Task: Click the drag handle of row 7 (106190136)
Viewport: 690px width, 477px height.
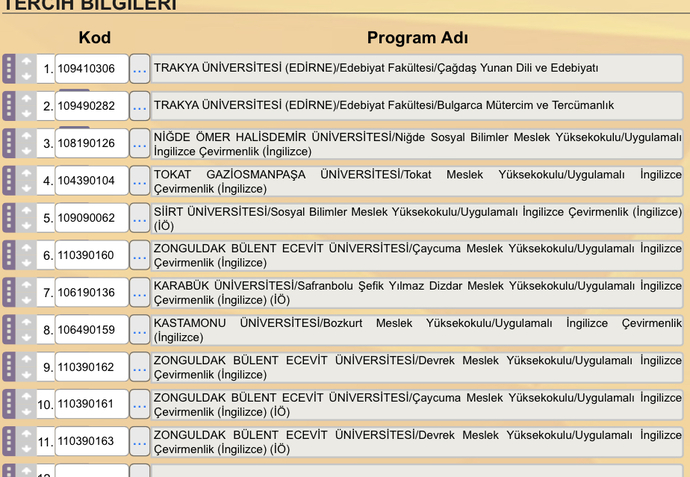Action: [9, 293]
